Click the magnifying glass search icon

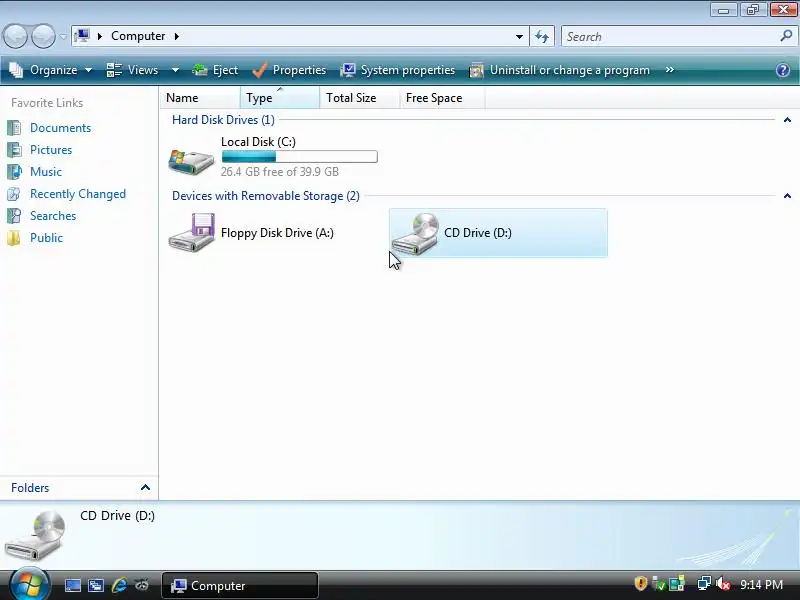coord(786,36)
